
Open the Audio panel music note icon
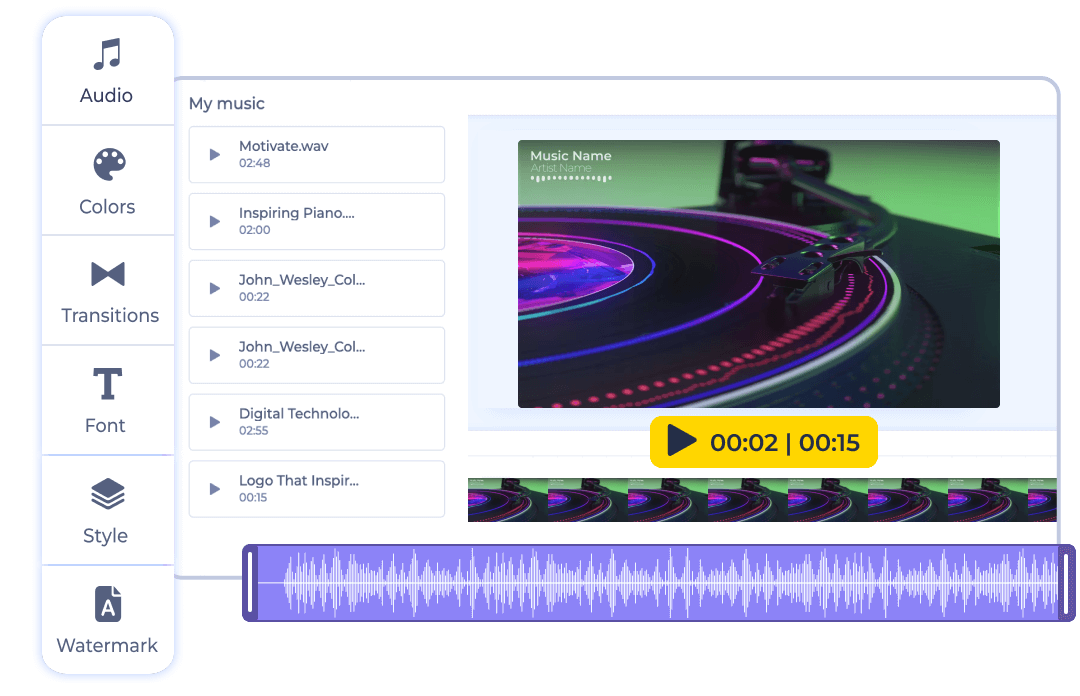click(107, 54)
